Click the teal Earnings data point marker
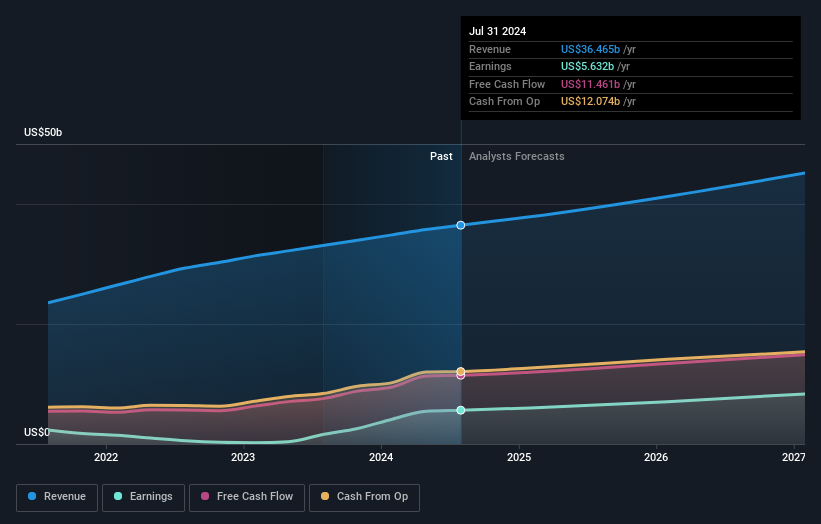Viewport: 821px width, 524px height. 461,410
